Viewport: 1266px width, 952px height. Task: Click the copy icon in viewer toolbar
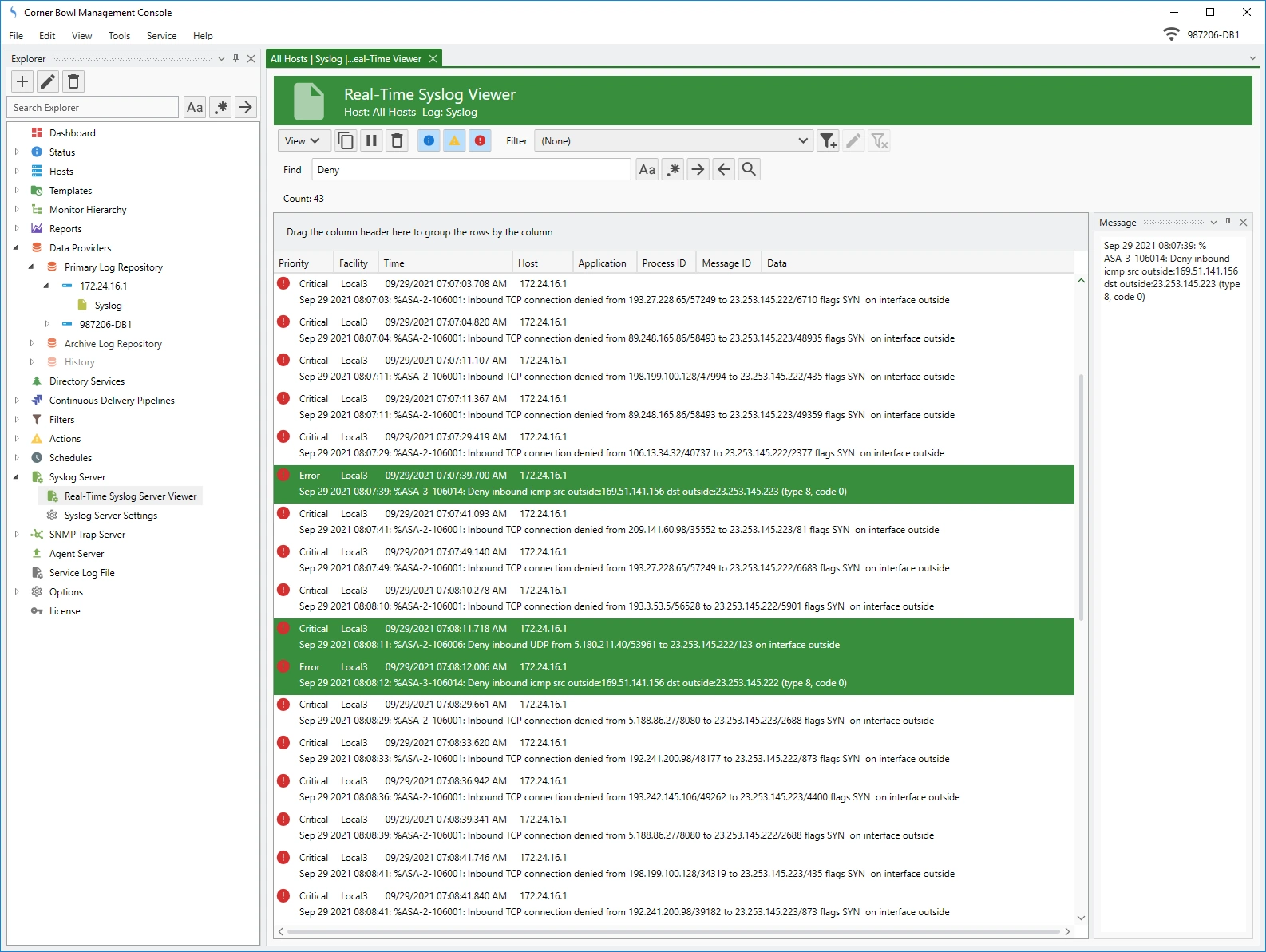346,141
